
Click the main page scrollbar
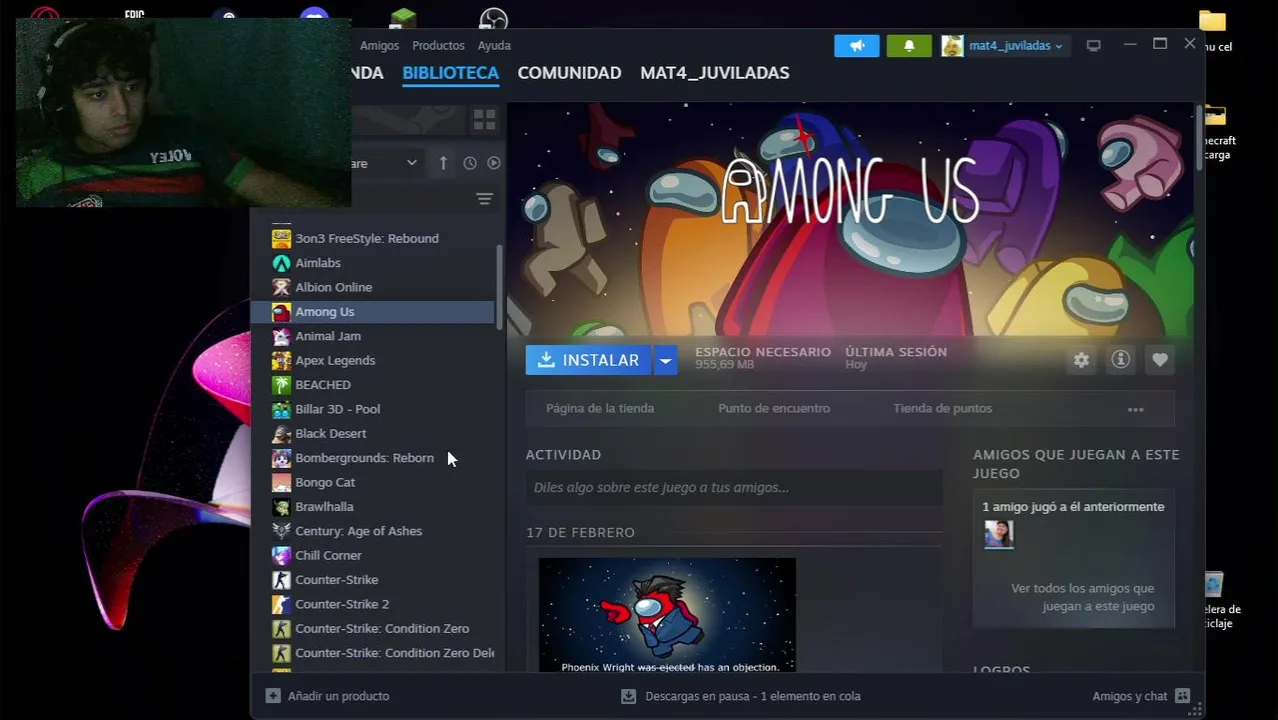point(1199,137)
